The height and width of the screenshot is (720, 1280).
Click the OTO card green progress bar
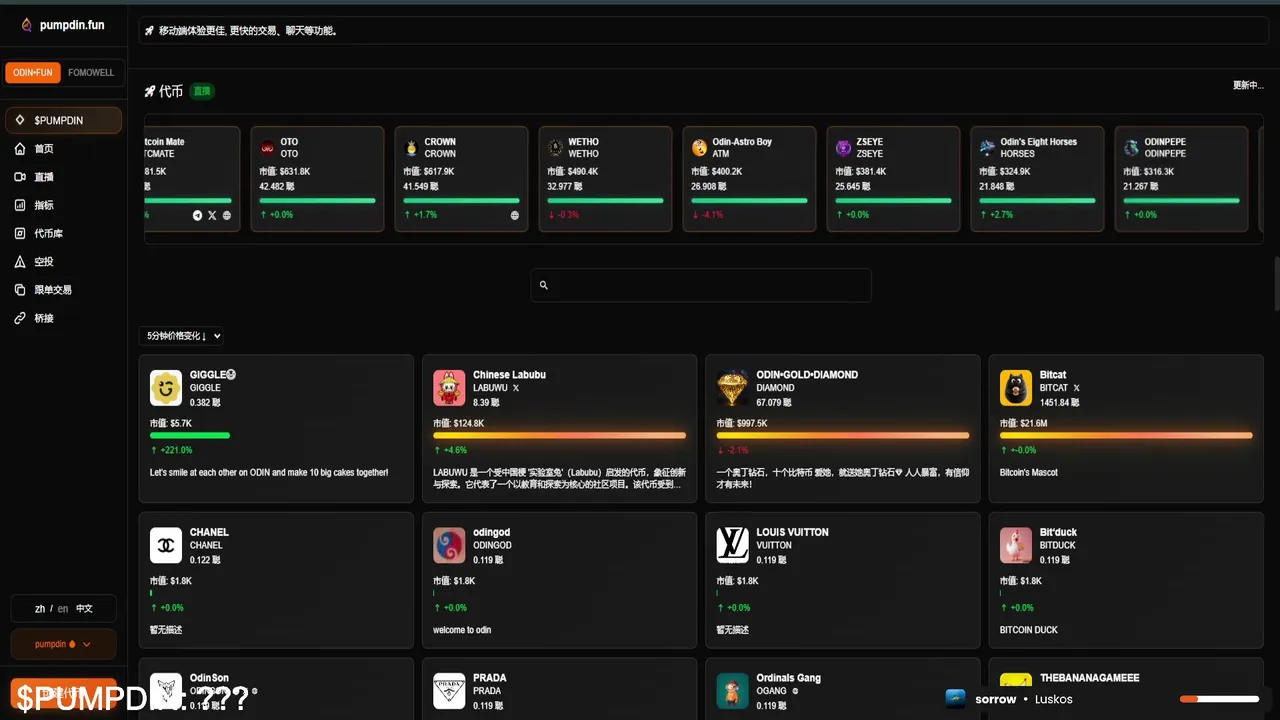[x=317, y=200]
